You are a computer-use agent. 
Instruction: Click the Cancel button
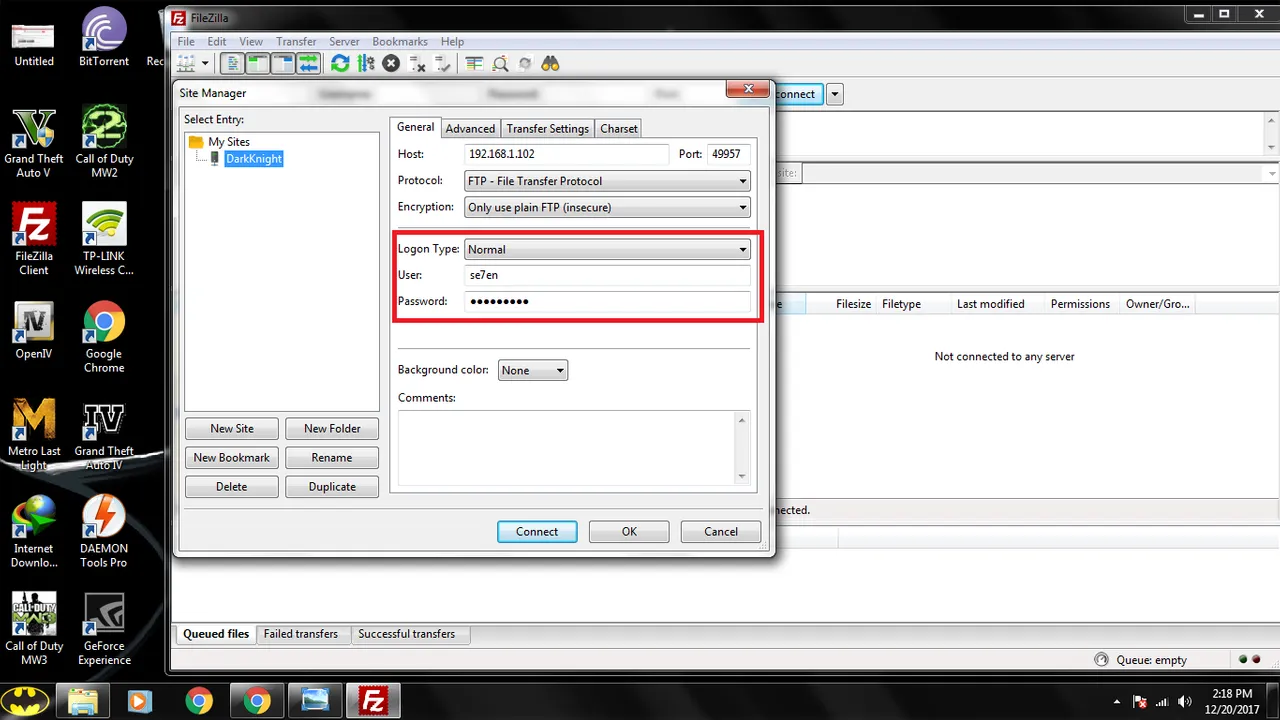tap(721, 532)
